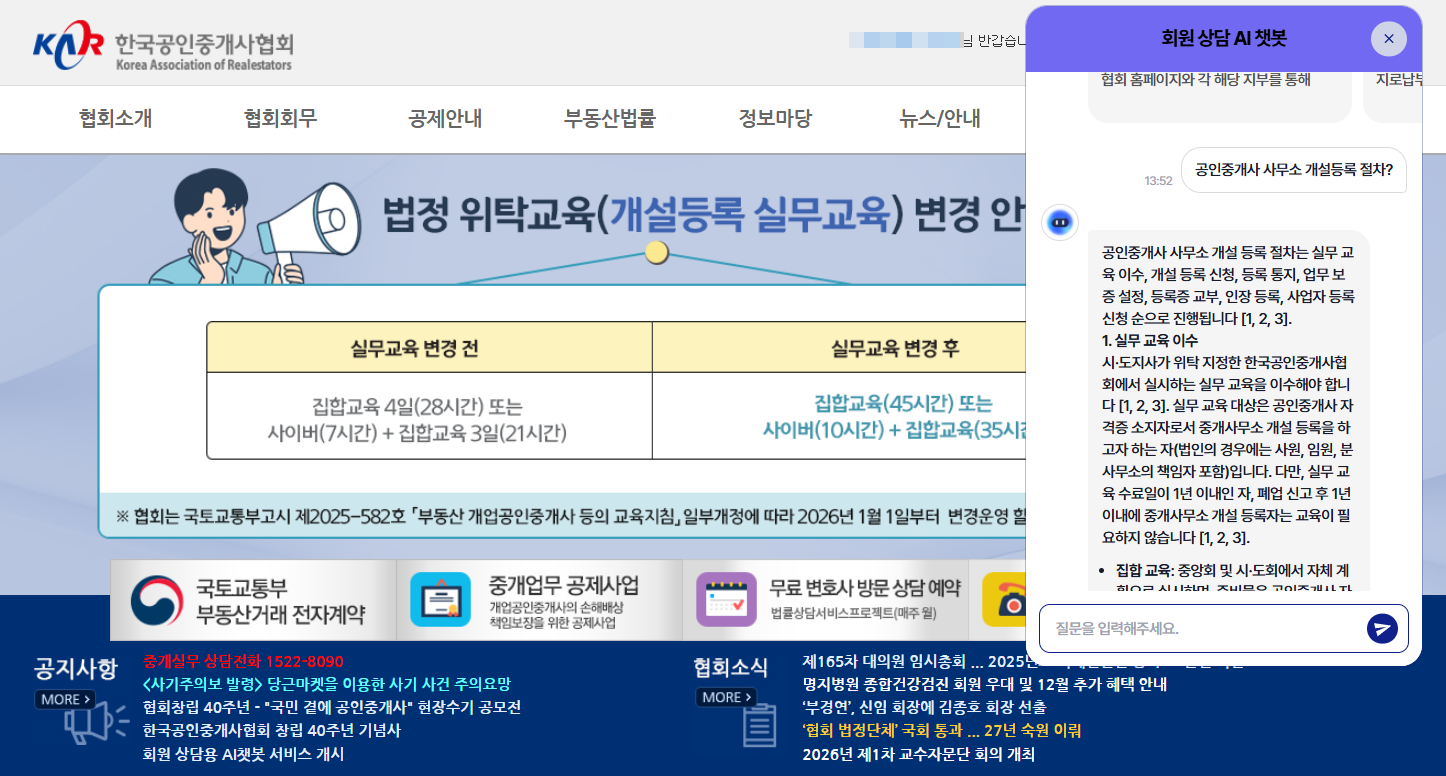The width and height of the screenshot is (1446, 776).
Task: Close the 회원 상담 AI 챗봇 panel
Action: click(x=1388, y=39)
